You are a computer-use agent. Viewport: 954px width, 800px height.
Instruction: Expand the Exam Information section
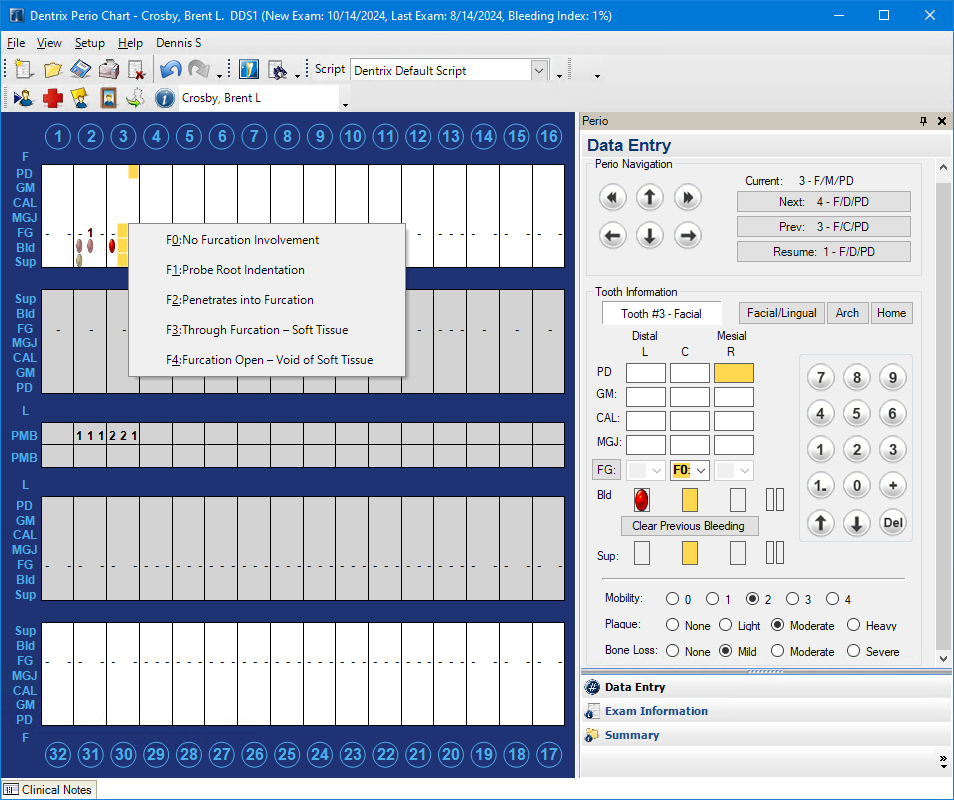click(655, 711)
